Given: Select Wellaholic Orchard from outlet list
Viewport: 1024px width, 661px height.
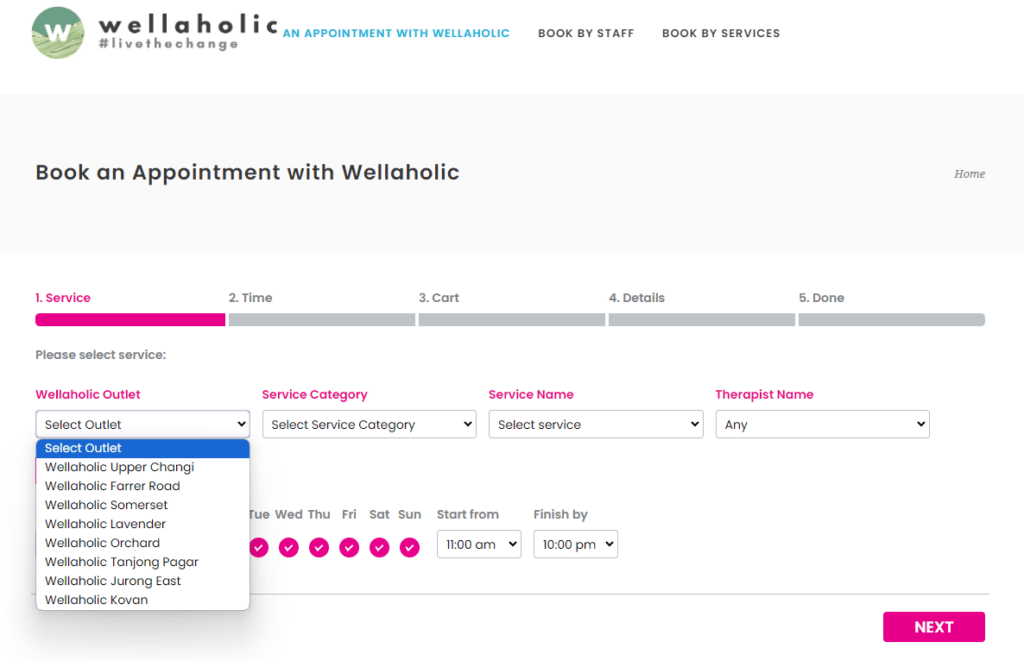Looking at the screenshot, I should [x=101, y=542].
